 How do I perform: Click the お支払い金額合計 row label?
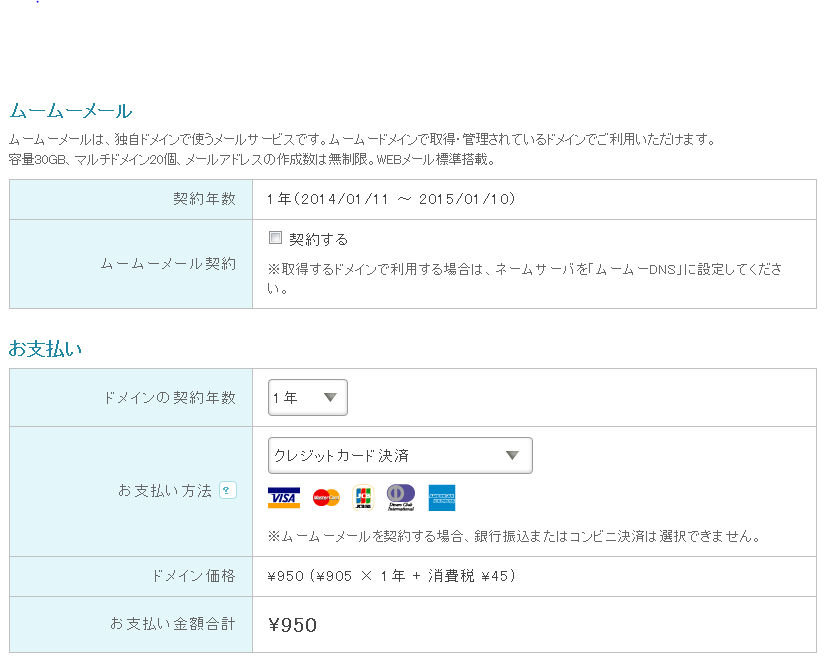172,624
